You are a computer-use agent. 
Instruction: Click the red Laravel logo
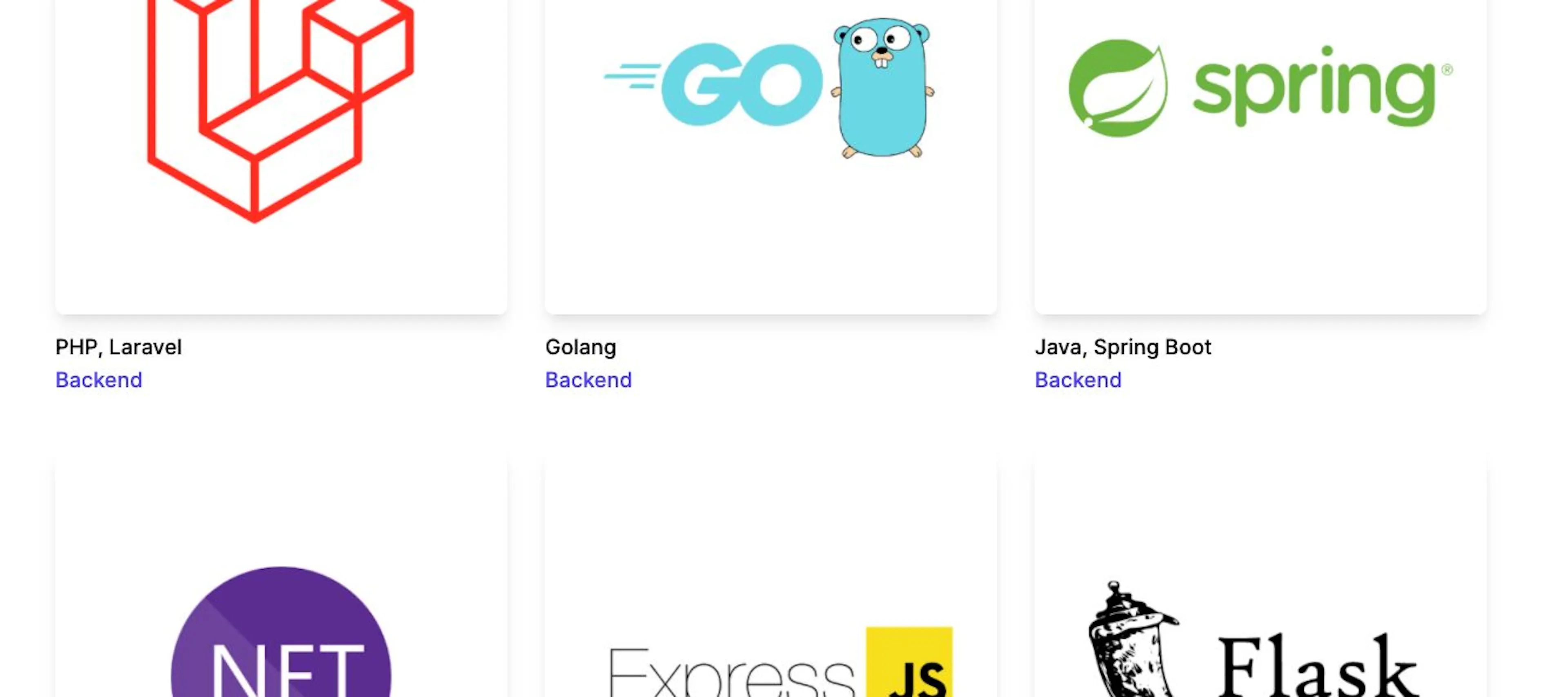[281, 111]
